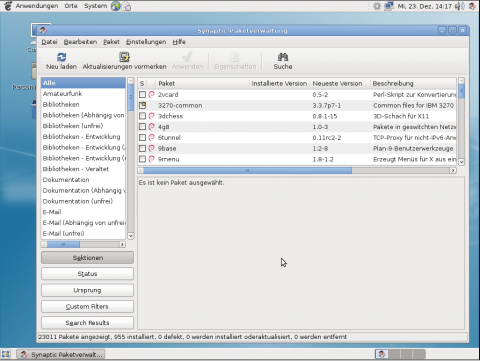Toggle status box for 3270-common
480x361 pixels.
tap(142, 105)
